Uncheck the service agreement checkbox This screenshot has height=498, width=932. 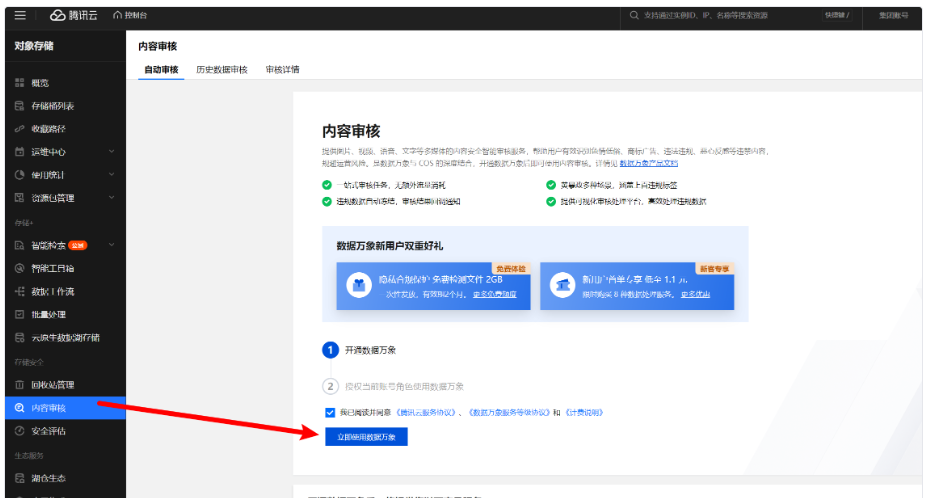[330, 412]
